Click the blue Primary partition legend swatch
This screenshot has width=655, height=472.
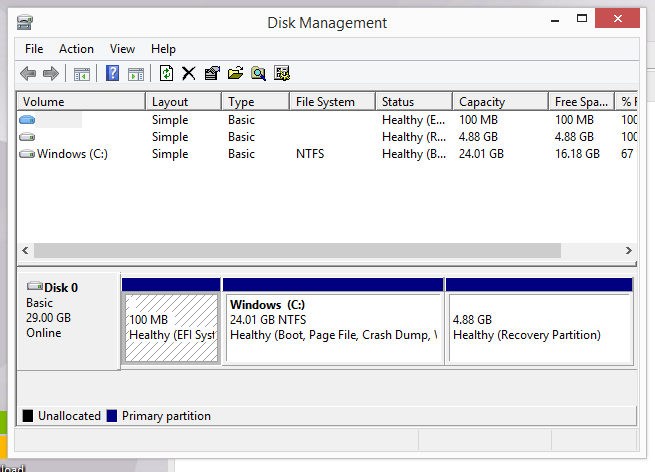[112, 416]
